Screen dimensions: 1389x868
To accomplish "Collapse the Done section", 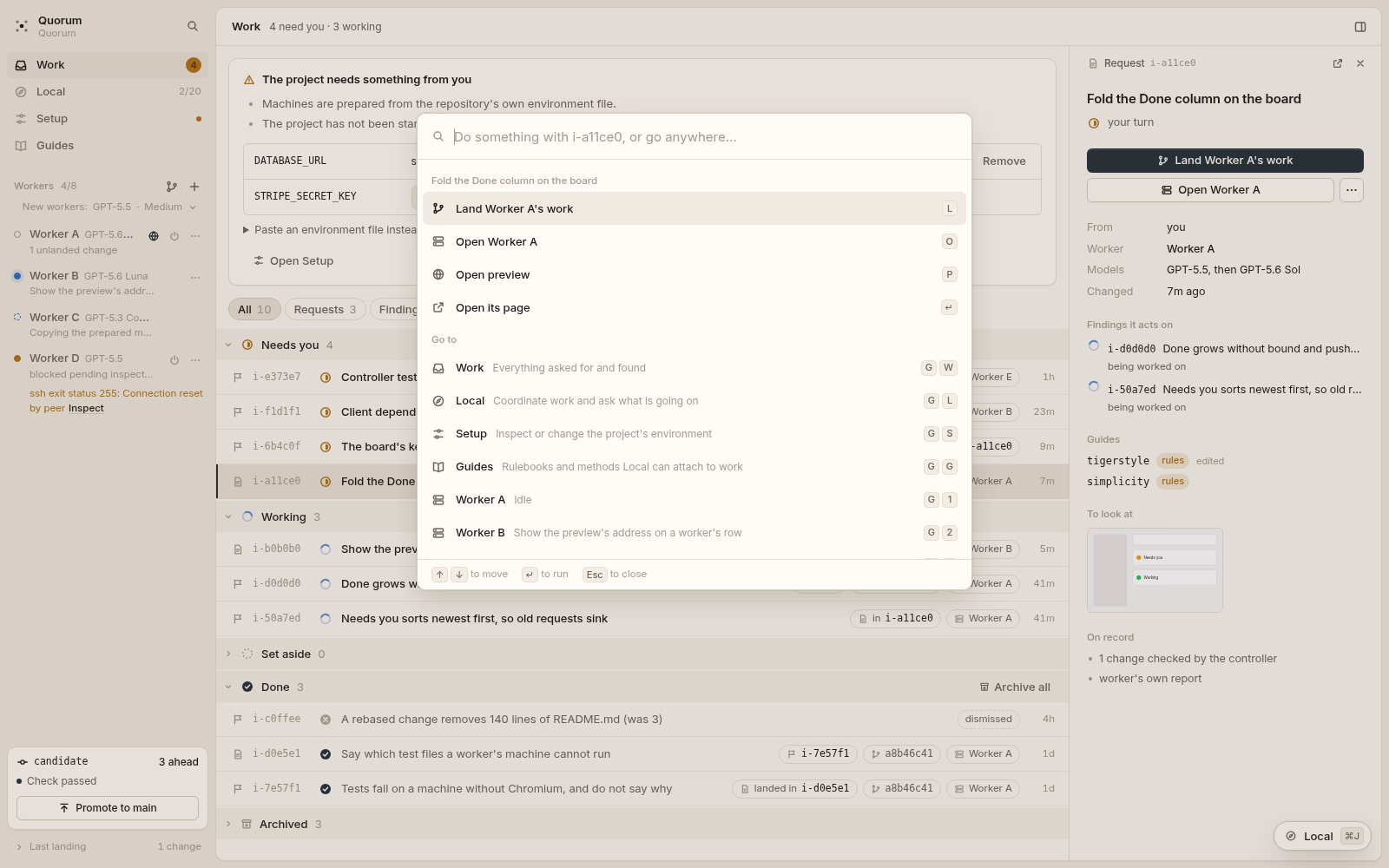I will [x=228, y=687].
